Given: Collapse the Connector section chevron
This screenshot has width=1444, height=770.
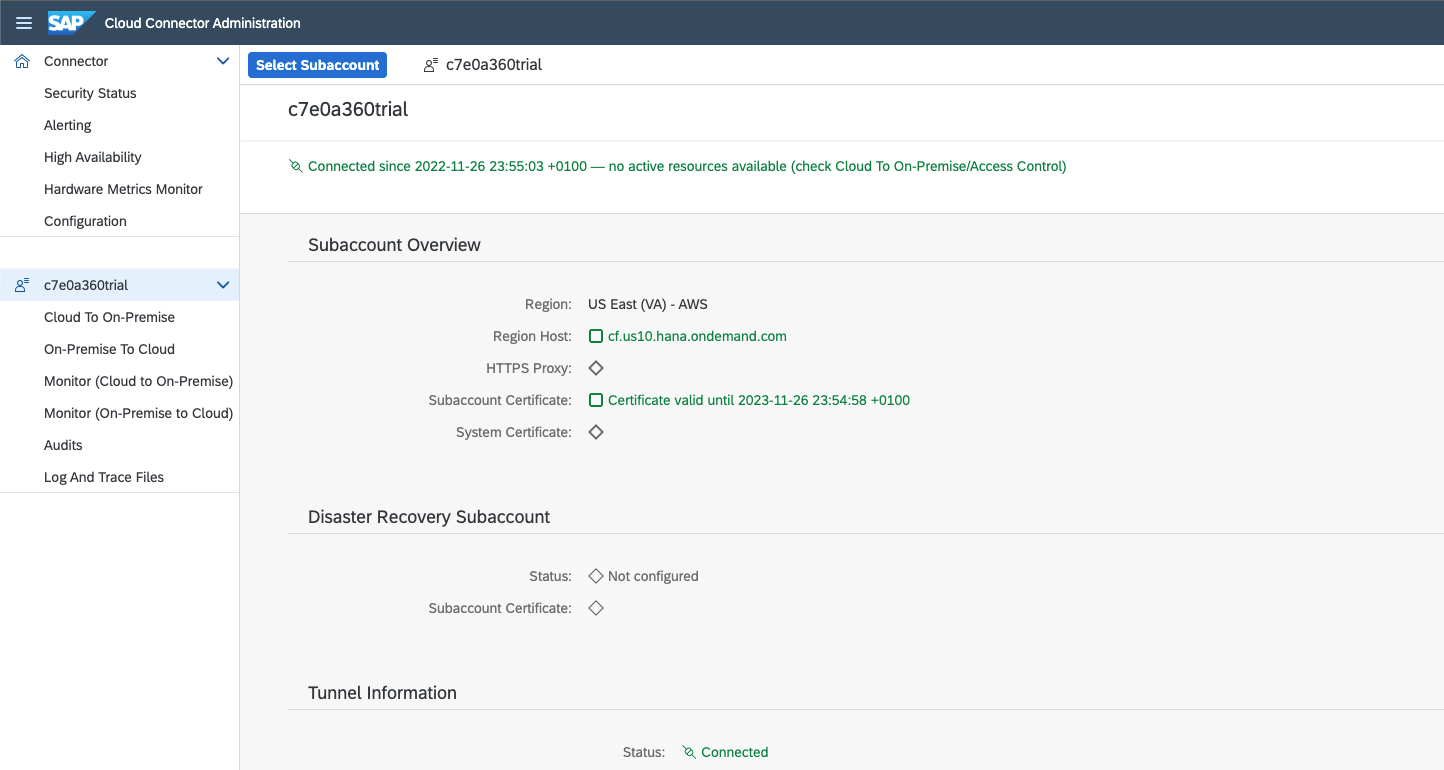Looking at the screenshot, I should point(223,61).
